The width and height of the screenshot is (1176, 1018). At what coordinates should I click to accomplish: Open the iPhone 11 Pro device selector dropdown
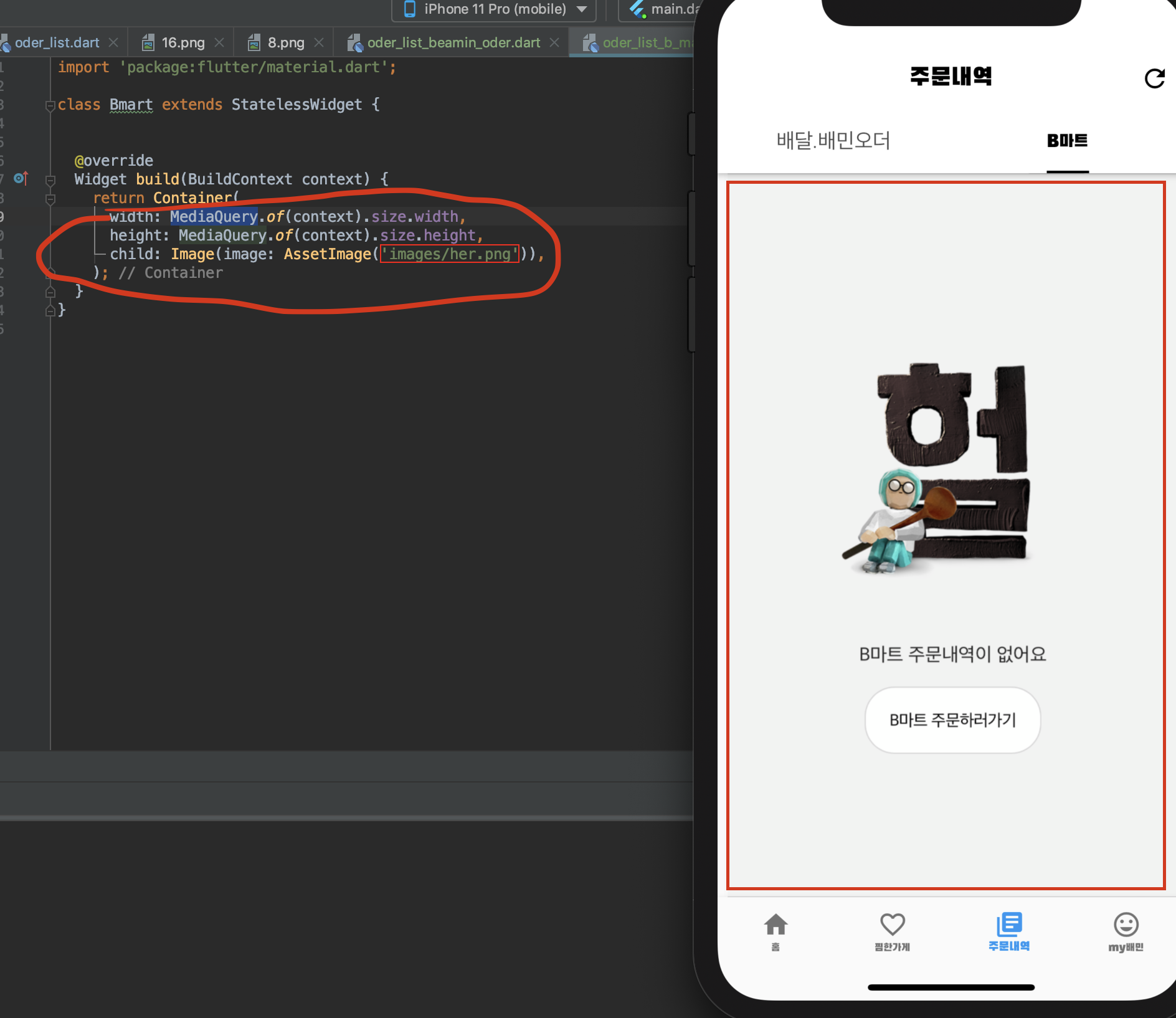[x=494, y=9]
